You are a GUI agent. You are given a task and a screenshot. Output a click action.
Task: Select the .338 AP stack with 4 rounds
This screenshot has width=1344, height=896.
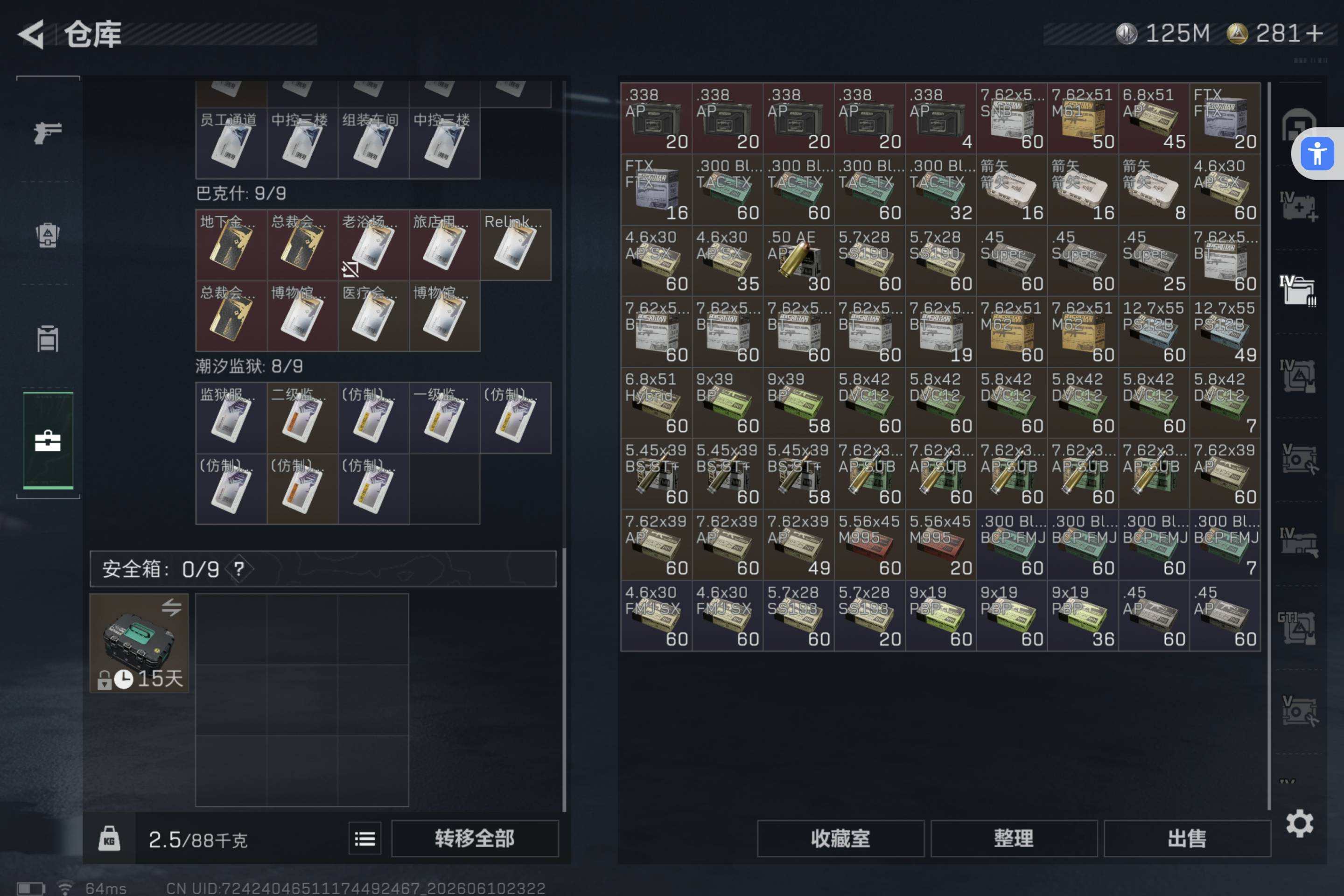tap(941, 118)
